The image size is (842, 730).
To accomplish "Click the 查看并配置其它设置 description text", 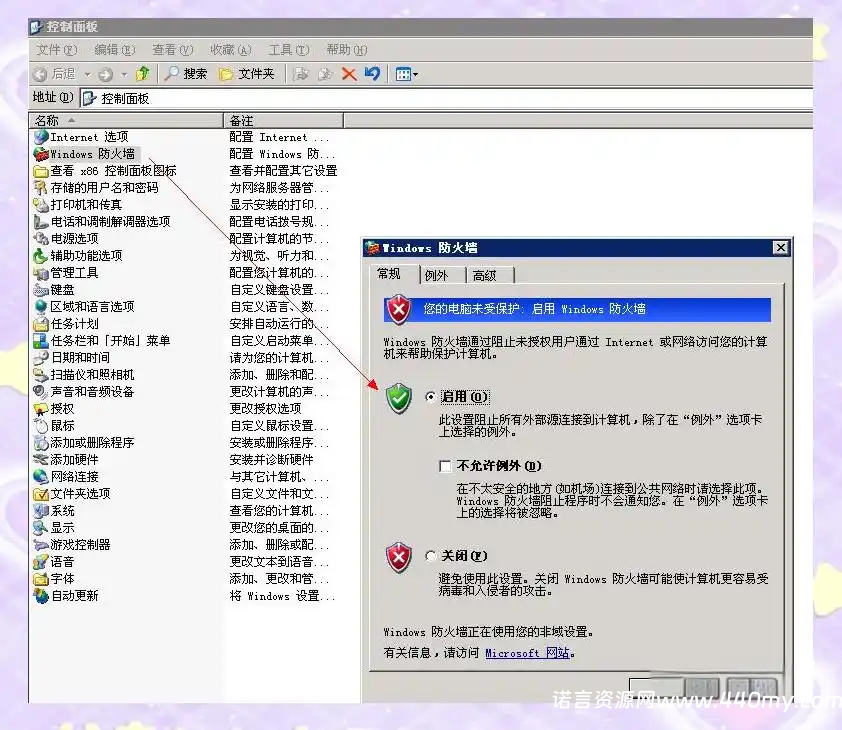I will pos(283,171).
